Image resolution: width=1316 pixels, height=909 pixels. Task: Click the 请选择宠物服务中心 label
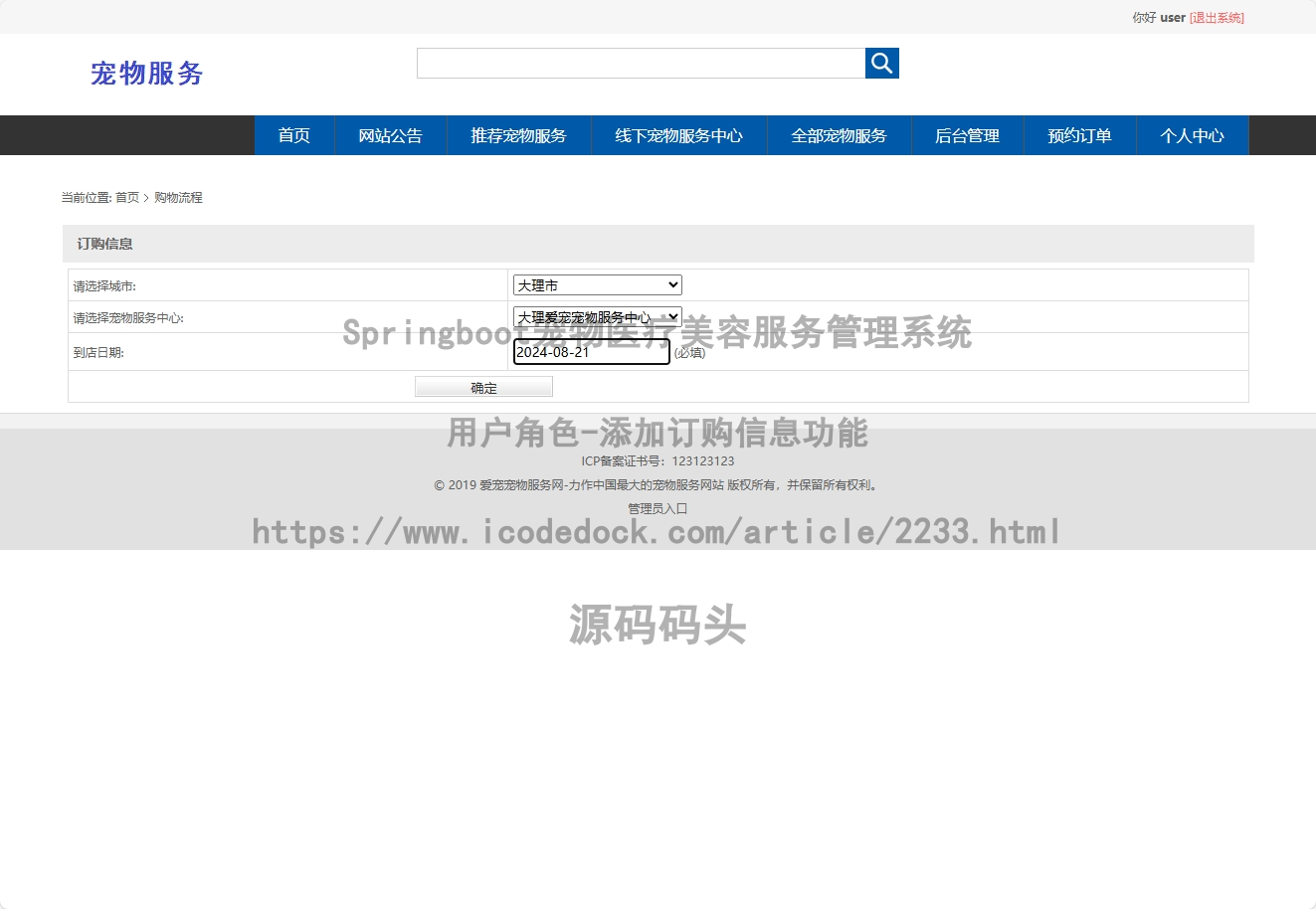coord(128,318)
